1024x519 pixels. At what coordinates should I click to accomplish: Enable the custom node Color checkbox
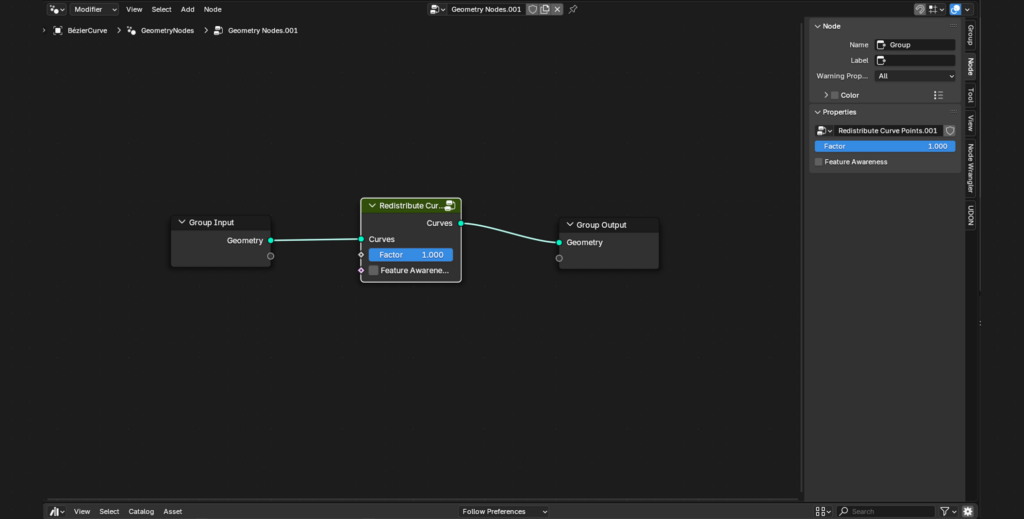(x=835, y=95)
